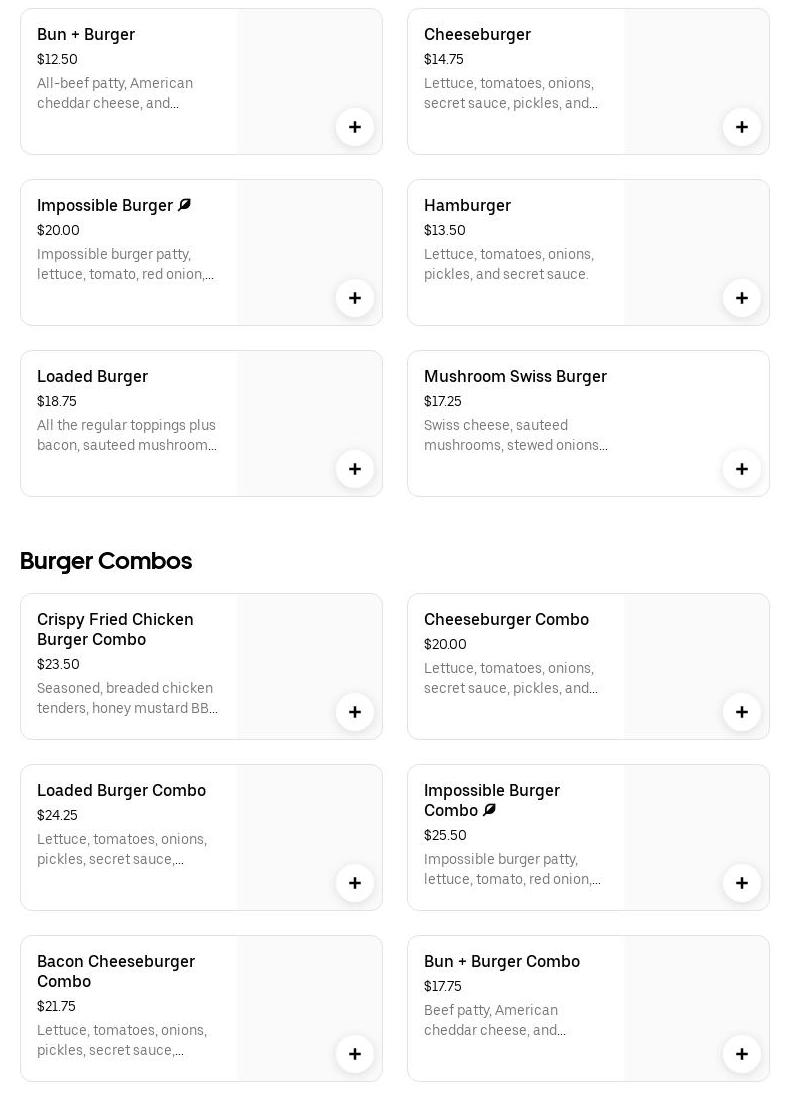804x1099 pixels.
Task: Click the Cheeseburger $14.75 price
Action: pyautogui.click(x=444, y=60)
